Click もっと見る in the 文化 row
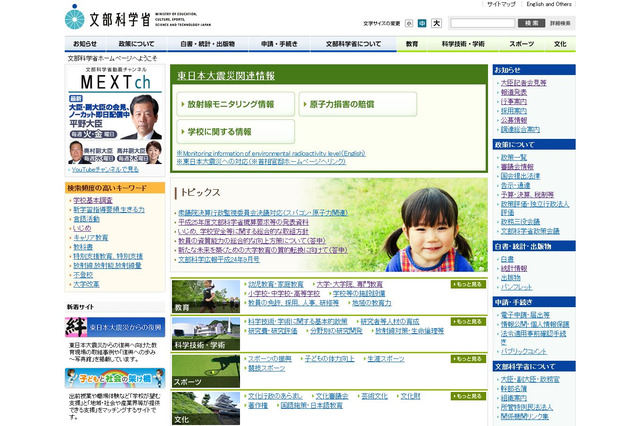The height and width of the screenshot is (426, 640). pyautogui.click(x=468, y=396)
